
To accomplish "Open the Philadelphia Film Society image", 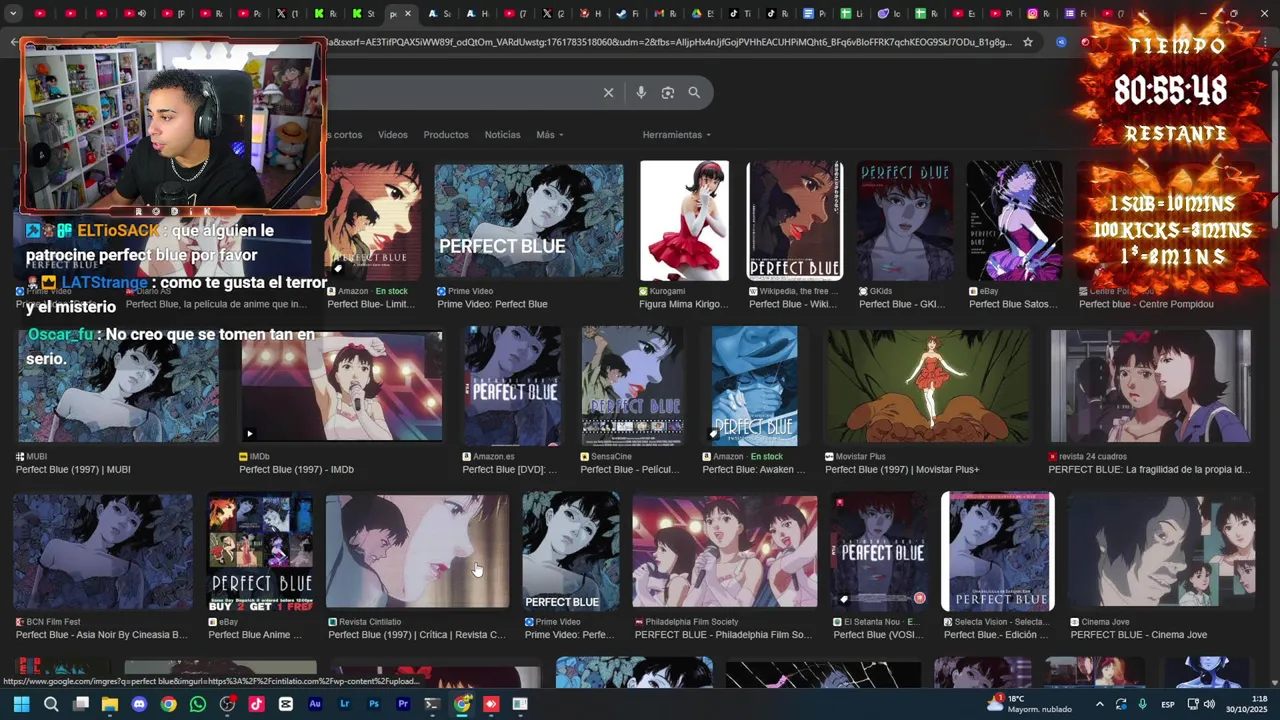I will pyautogui.click(x=725, y=551).
